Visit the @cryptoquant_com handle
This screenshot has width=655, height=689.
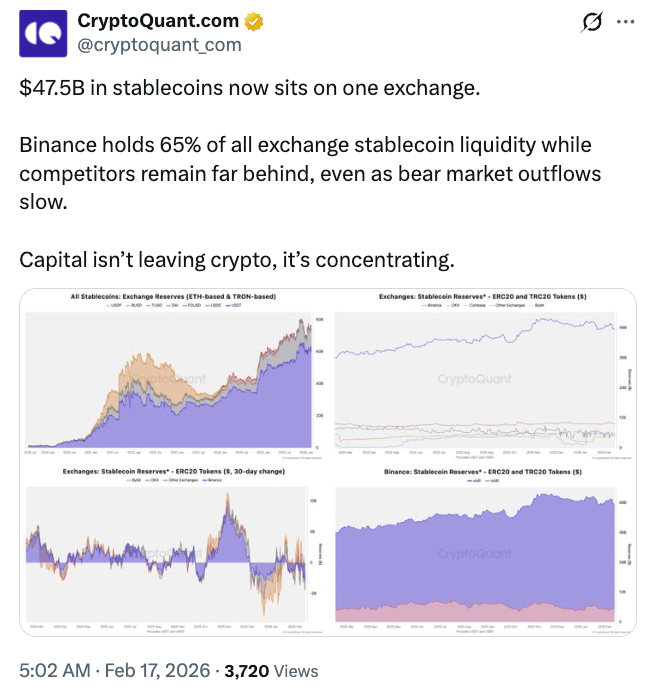159,45
